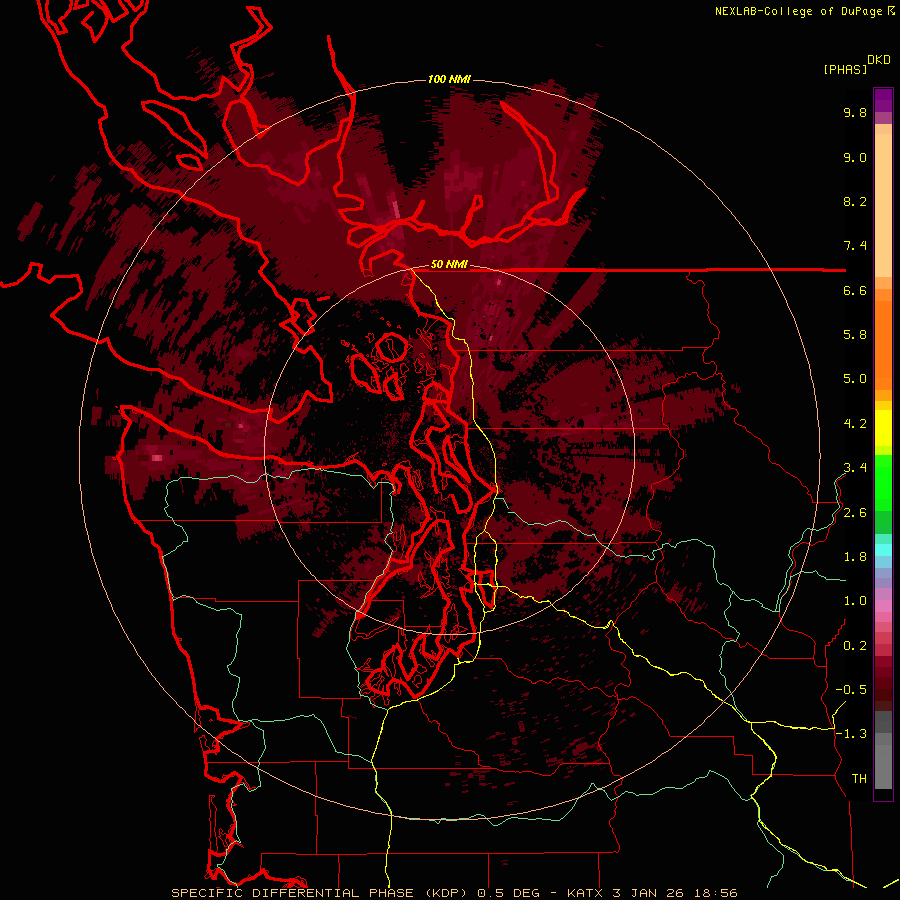Click the 7.4 value on the color scale
The image size is (900, 900).
(855, 246)
